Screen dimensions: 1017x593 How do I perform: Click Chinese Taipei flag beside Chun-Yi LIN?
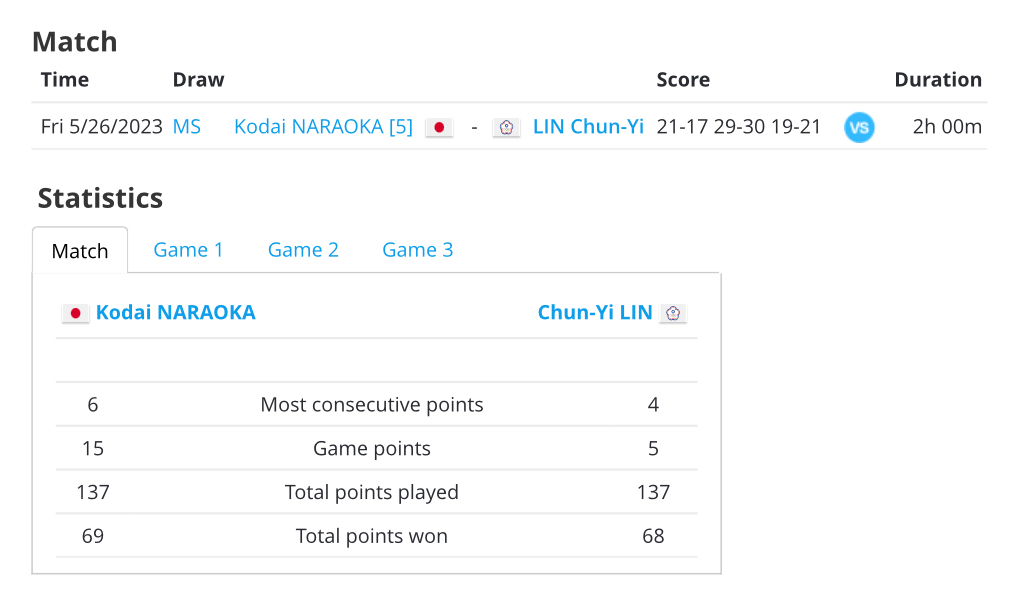pos(673,313)
